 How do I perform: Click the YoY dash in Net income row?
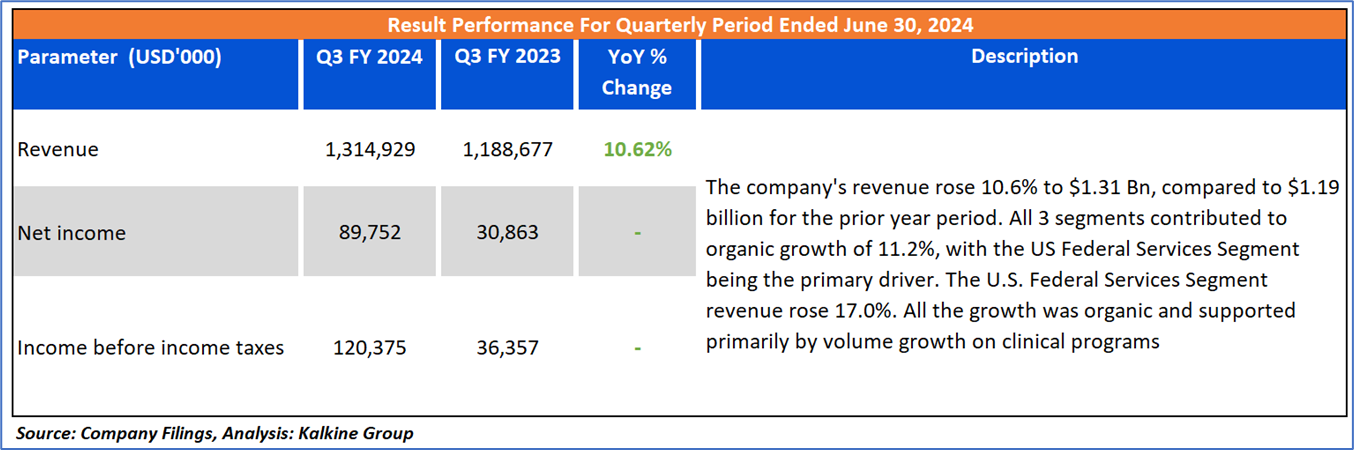point(637,233)
